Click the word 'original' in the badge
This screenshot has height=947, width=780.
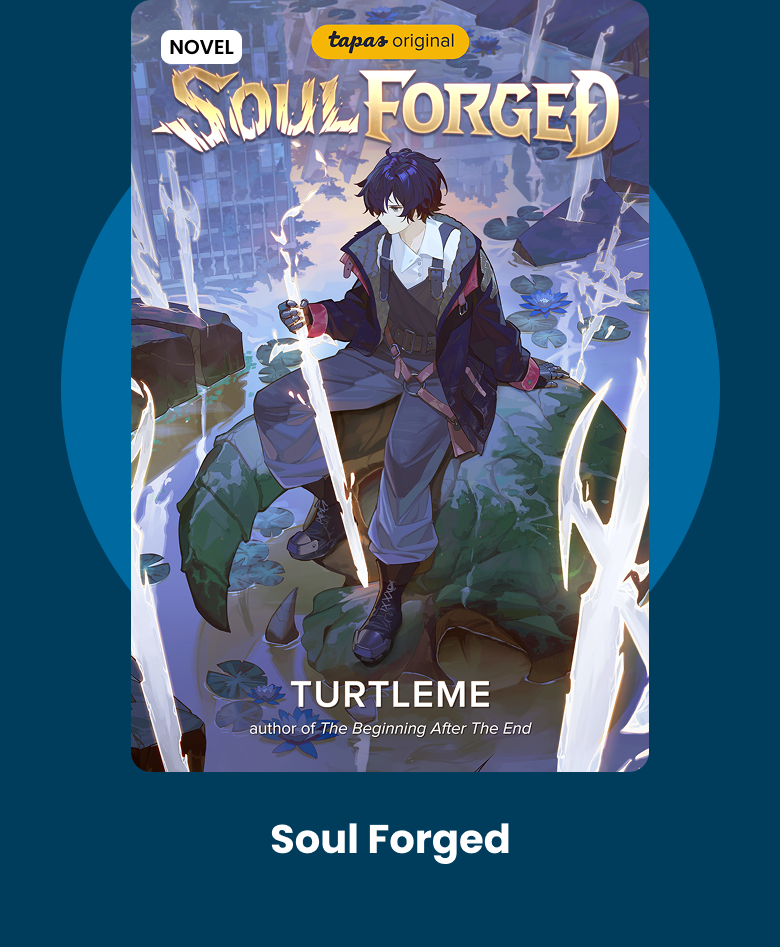click(x=423, y=41)
